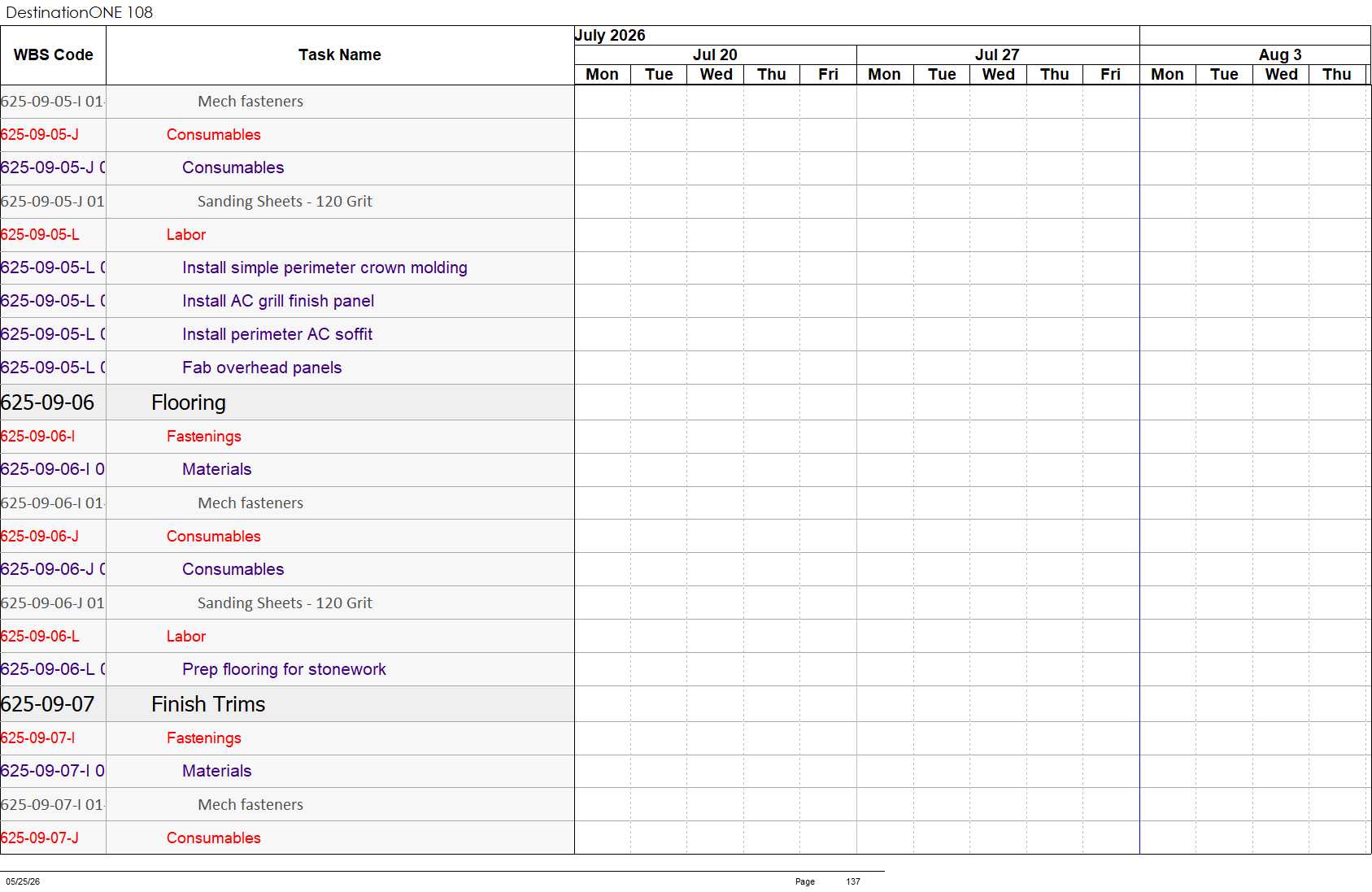Select Prep flooring for stonework task
This screenshot has width=1372, height=892.
284,669
